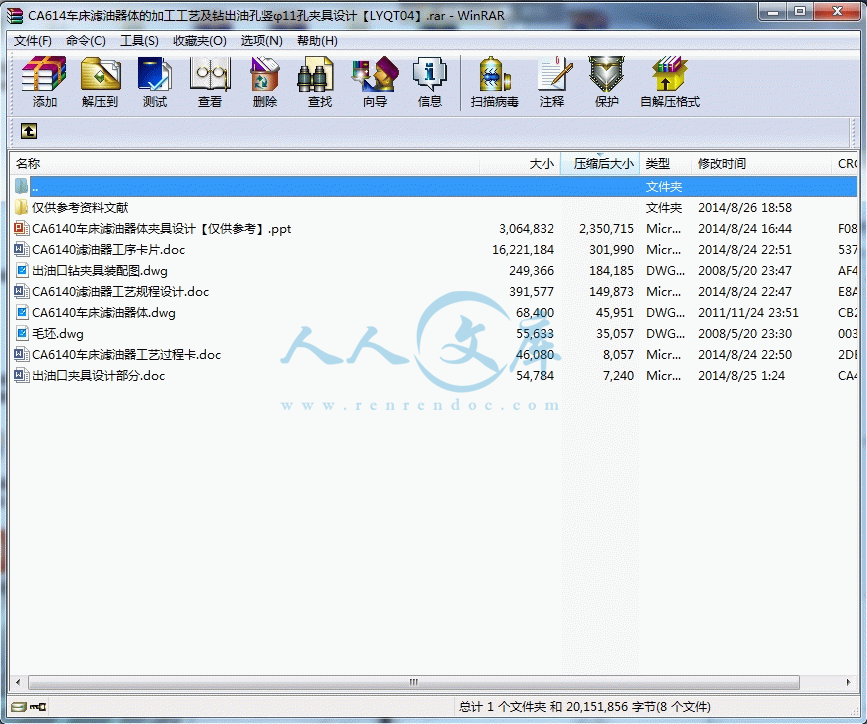Click the scroll right arrow
This screenshot has width=867, height=724.
(849, 682)
